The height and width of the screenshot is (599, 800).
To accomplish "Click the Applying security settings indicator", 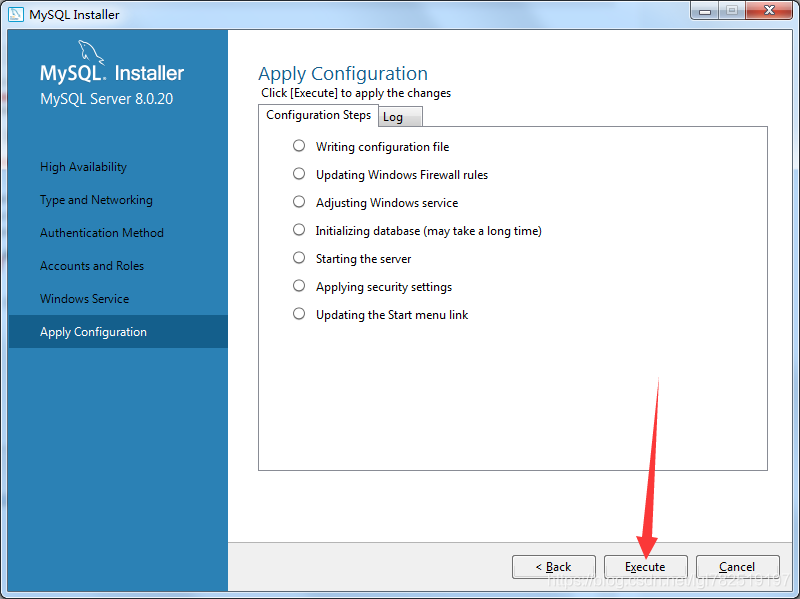I will (x=299, y=286).
